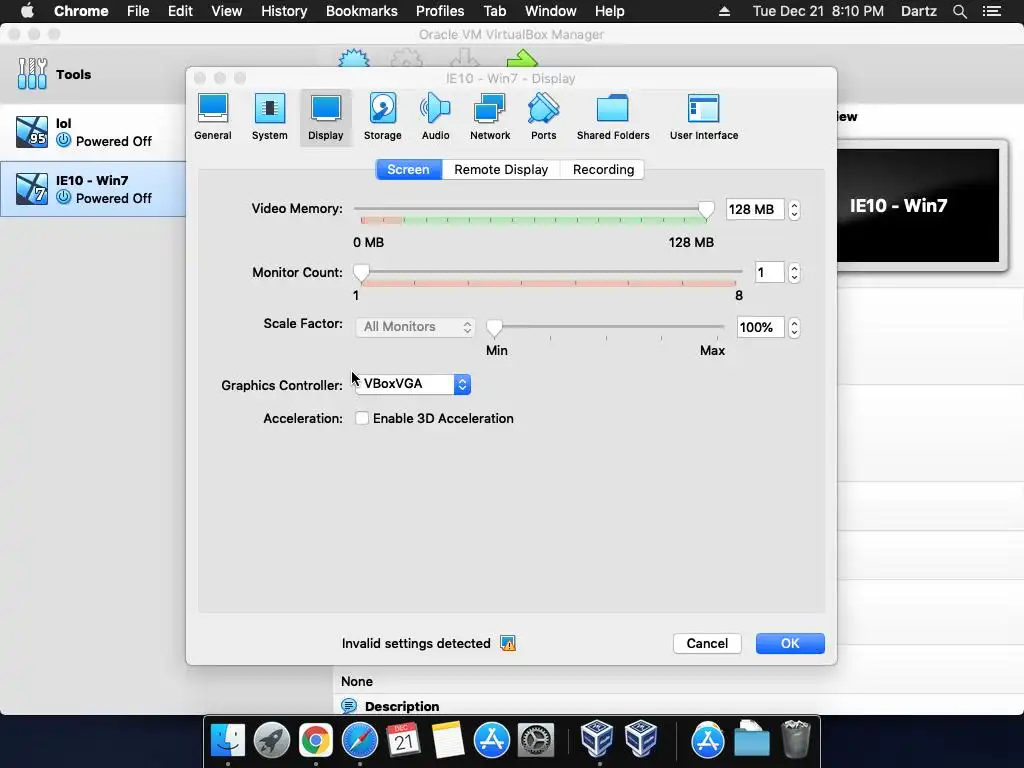Open the Help menu
The image size is (1024, 768).
pyautogui.click(x=609, y=11)
